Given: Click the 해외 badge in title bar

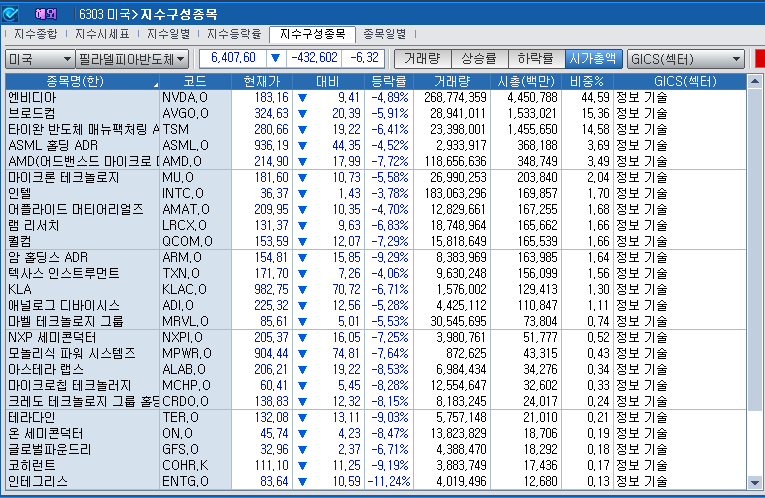Looking at the screenshot, I should (x=46, y=12).
